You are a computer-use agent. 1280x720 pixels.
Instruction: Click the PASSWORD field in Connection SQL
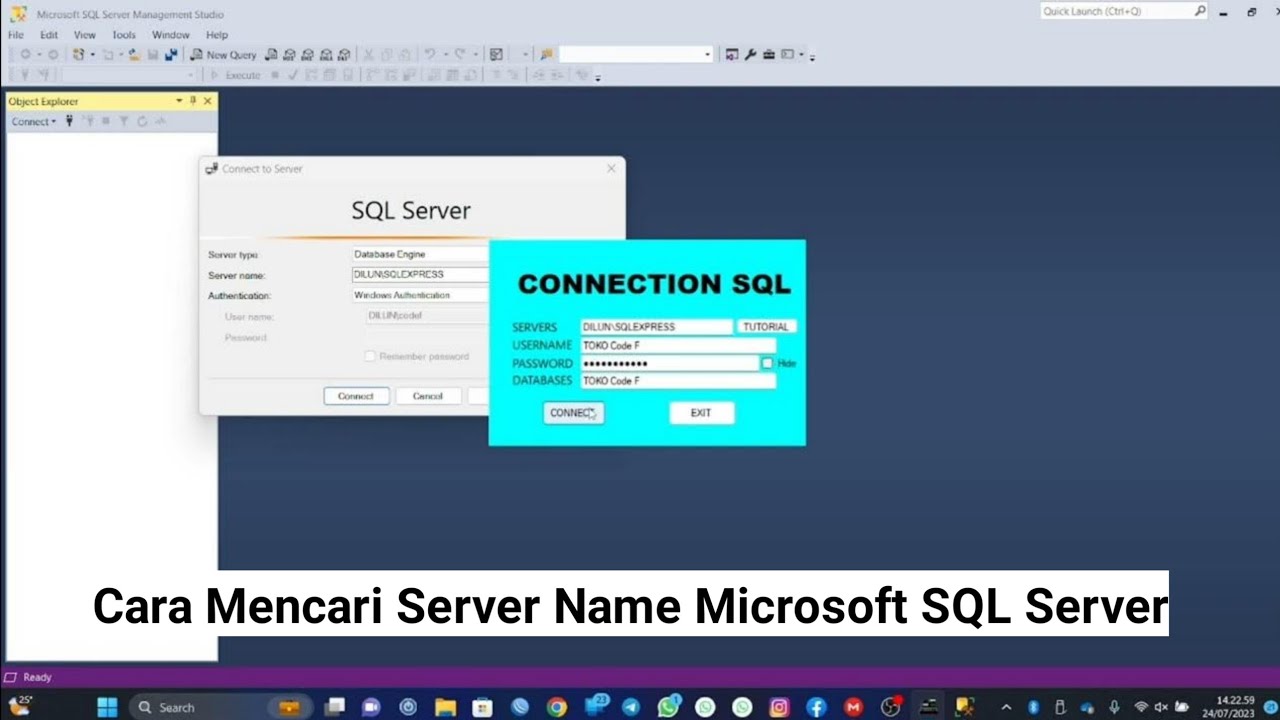669,363
